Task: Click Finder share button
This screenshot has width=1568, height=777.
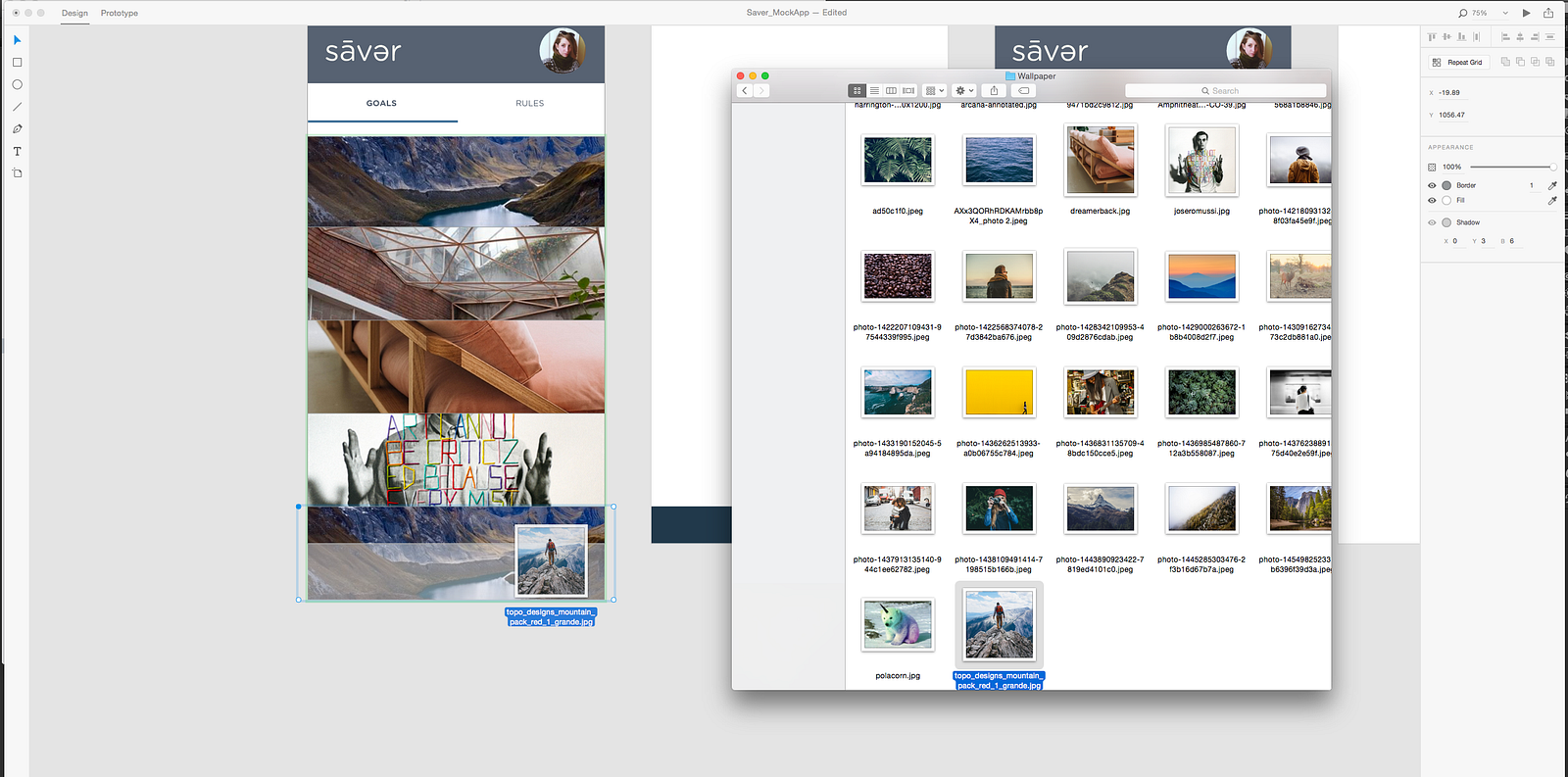Action: point(994,91)
